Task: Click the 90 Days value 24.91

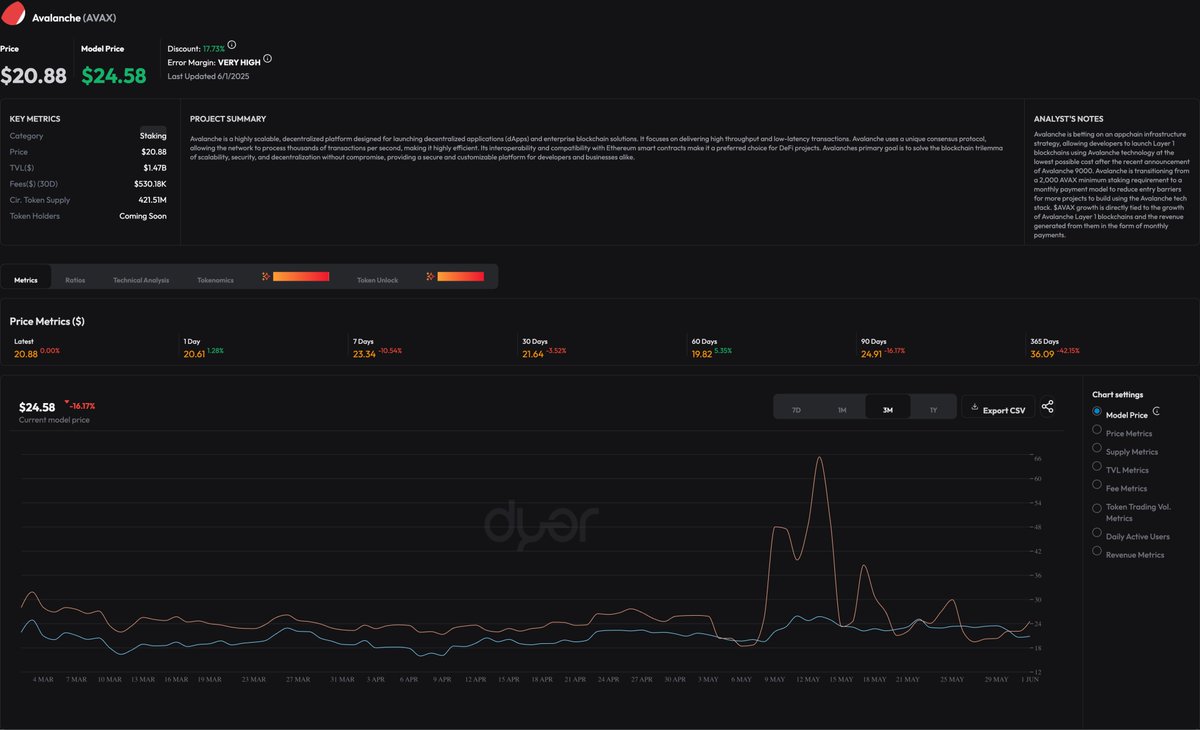Action: point(872,354)
